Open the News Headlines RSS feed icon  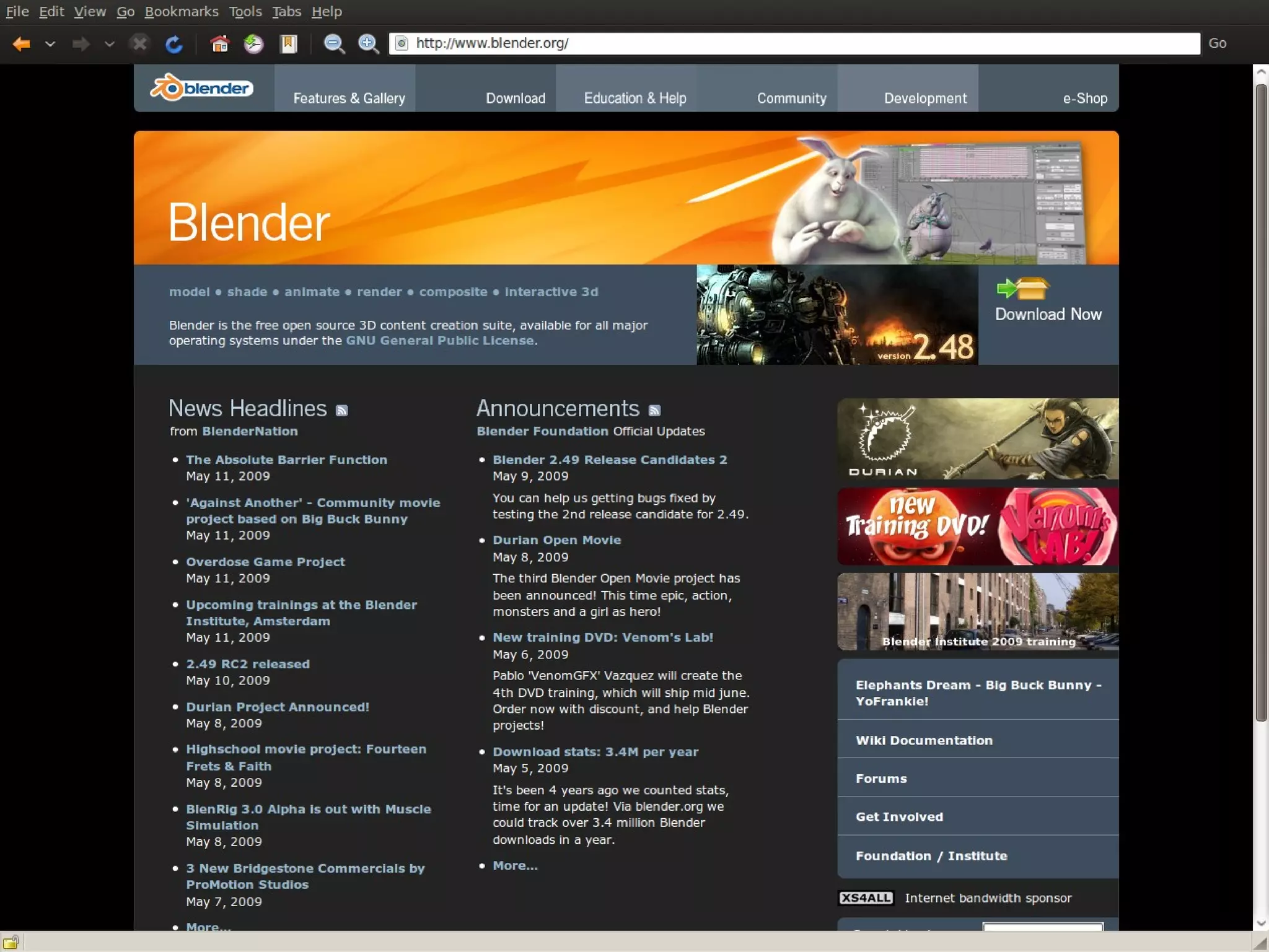[341, 410]
